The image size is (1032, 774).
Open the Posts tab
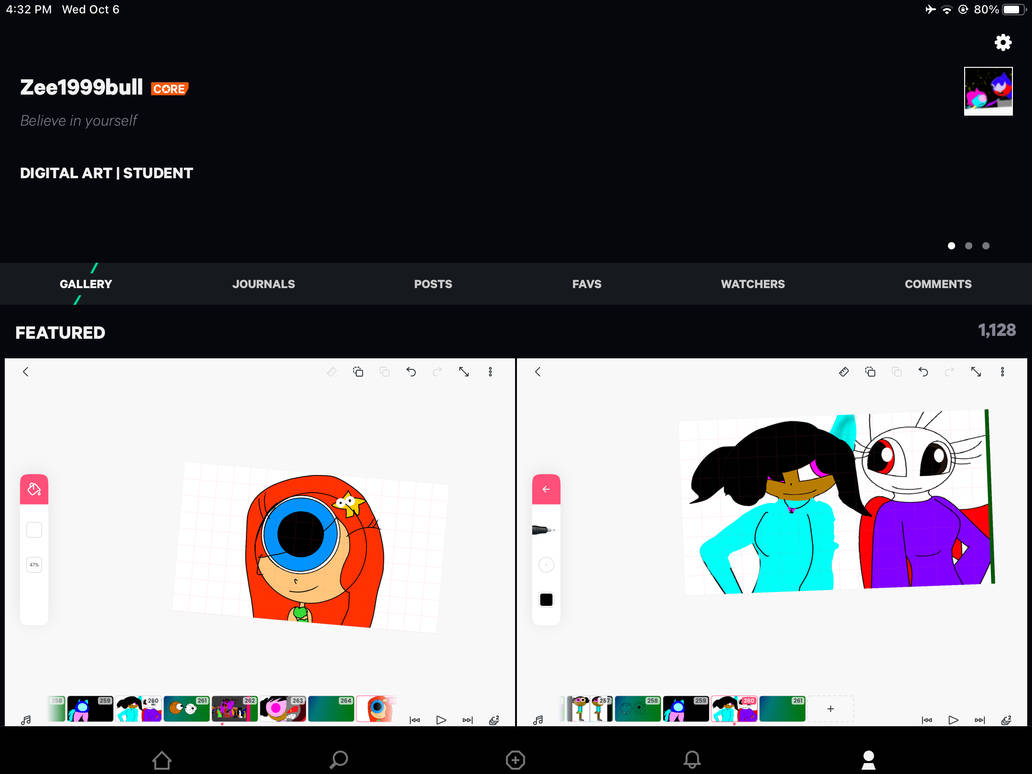[432, 284]
